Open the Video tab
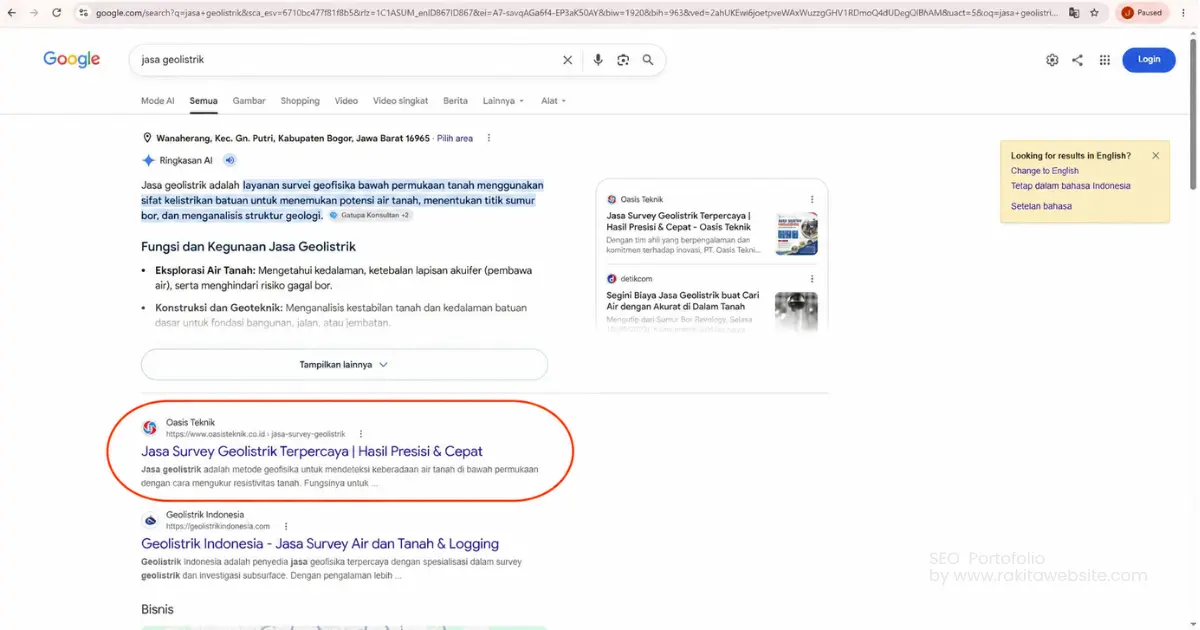This screenshot has height=630, width=1200. (x=346, y=101)
